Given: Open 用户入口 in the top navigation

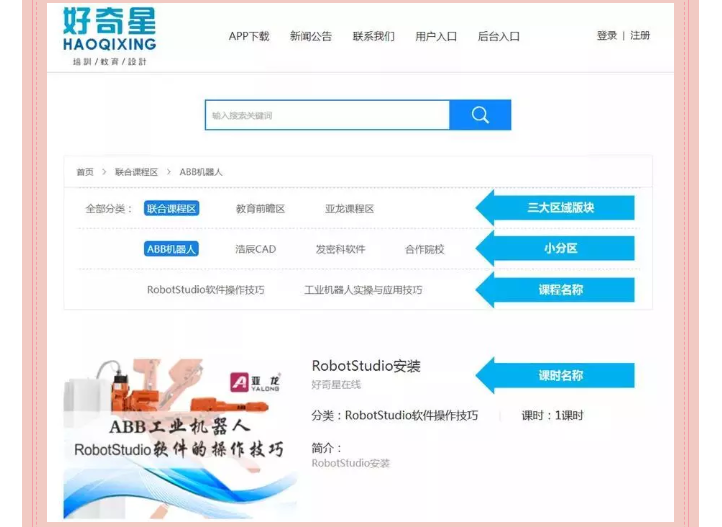Looking at the screenshot, I should click(436, 36).
